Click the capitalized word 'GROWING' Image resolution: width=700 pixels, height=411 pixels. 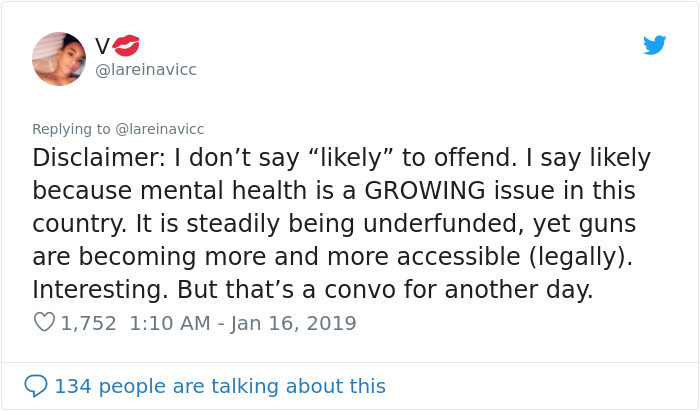tap(425, 191)
